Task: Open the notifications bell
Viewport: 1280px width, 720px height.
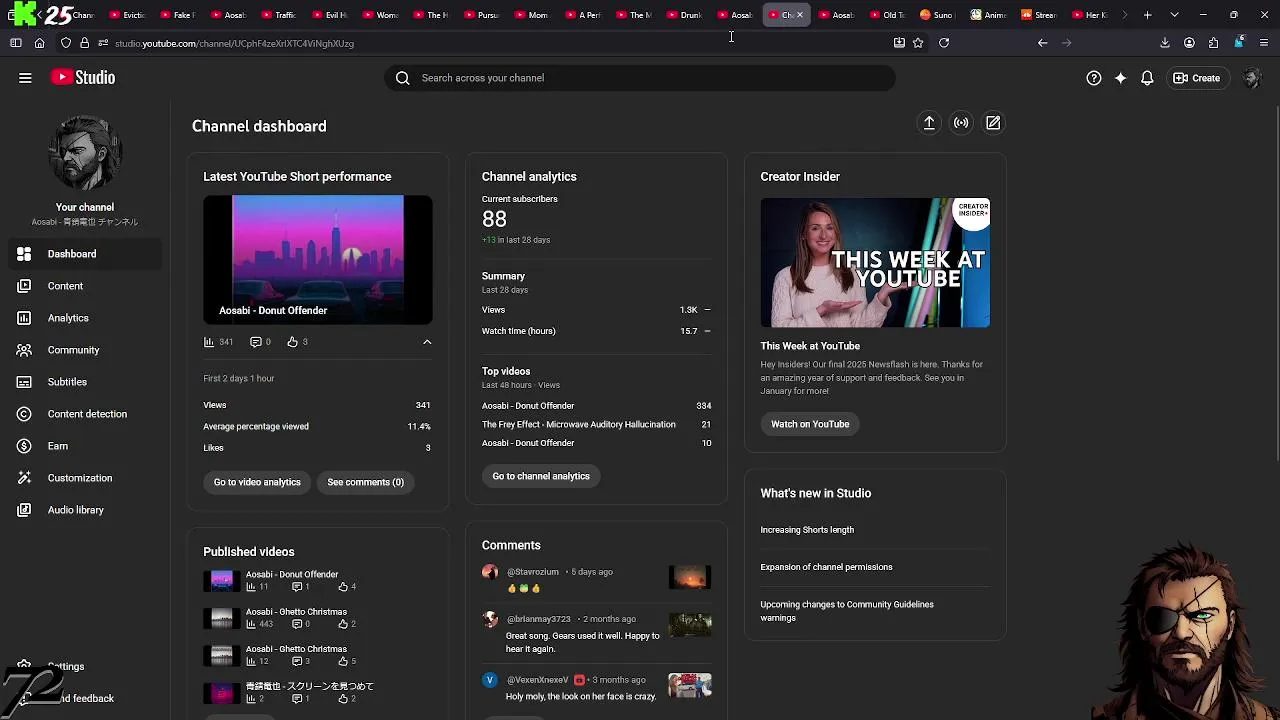Action: pos(1148,78)
